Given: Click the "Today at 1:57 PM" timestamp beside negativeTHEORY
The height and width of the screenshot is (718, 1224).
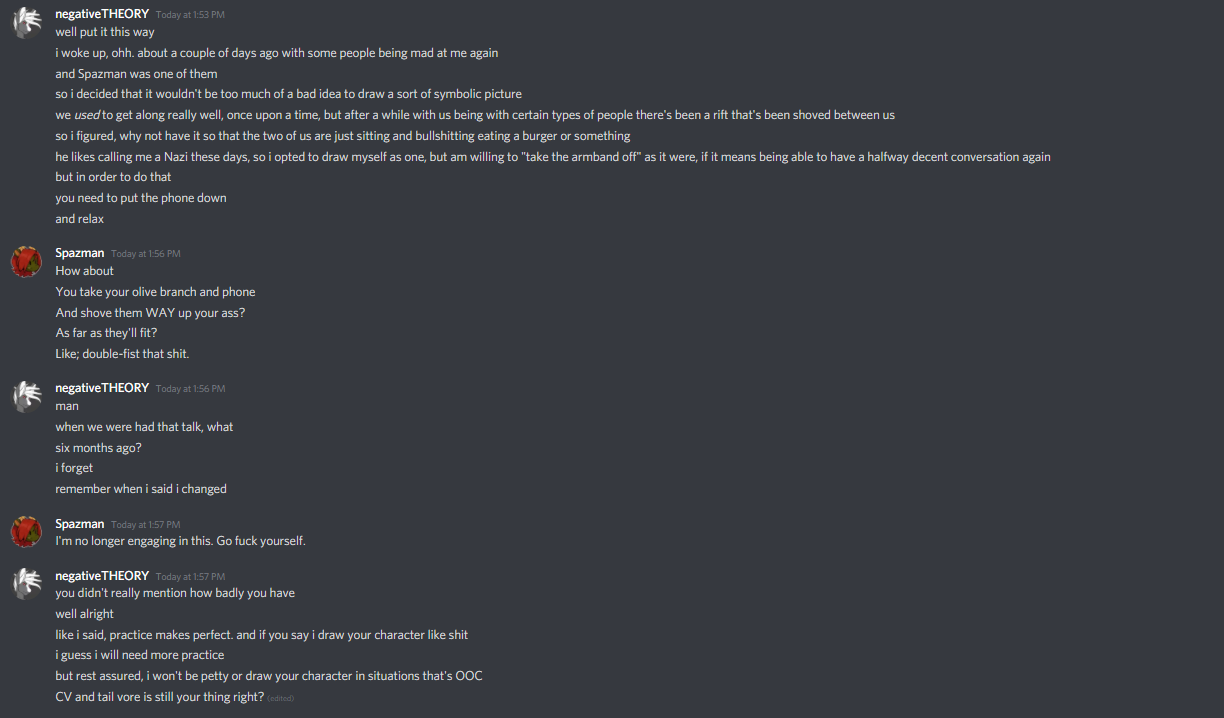Looking at the screenshot, I should pos(190,577).
